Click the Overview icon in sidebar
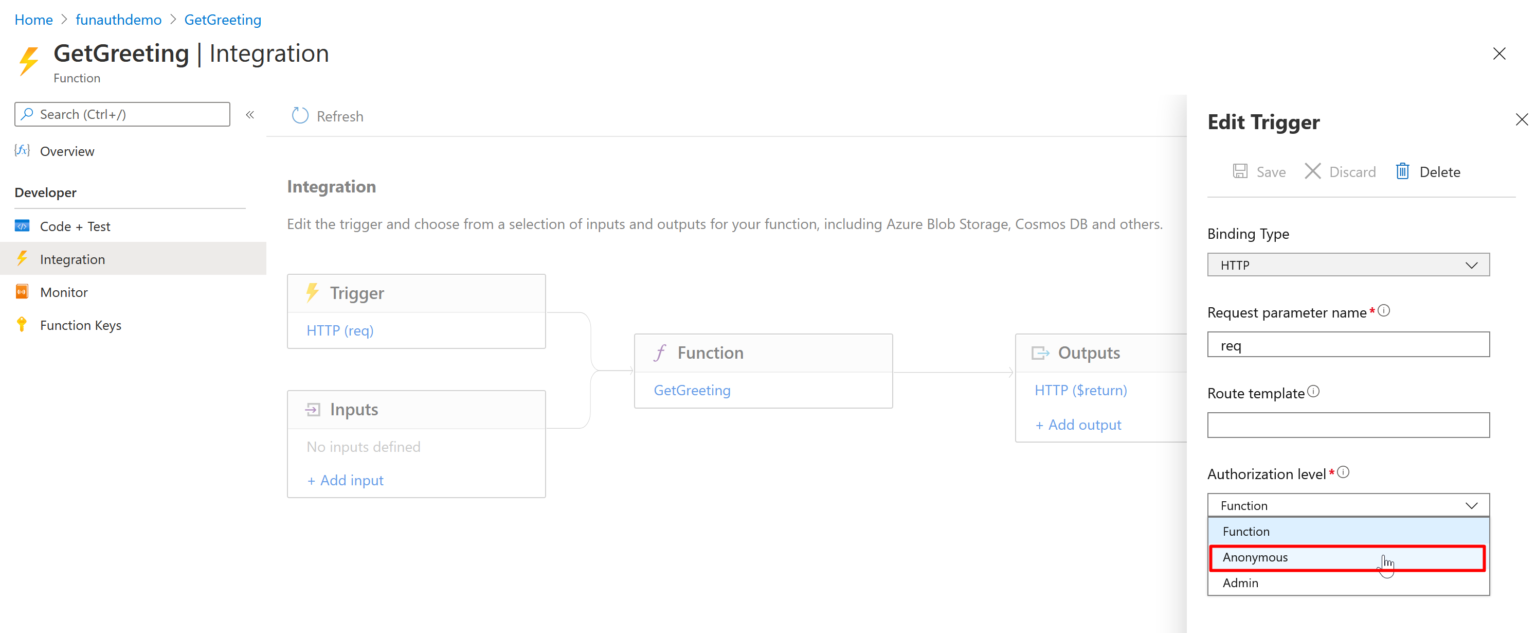This screenshot has height=633, width=1536. coord(22,150)
